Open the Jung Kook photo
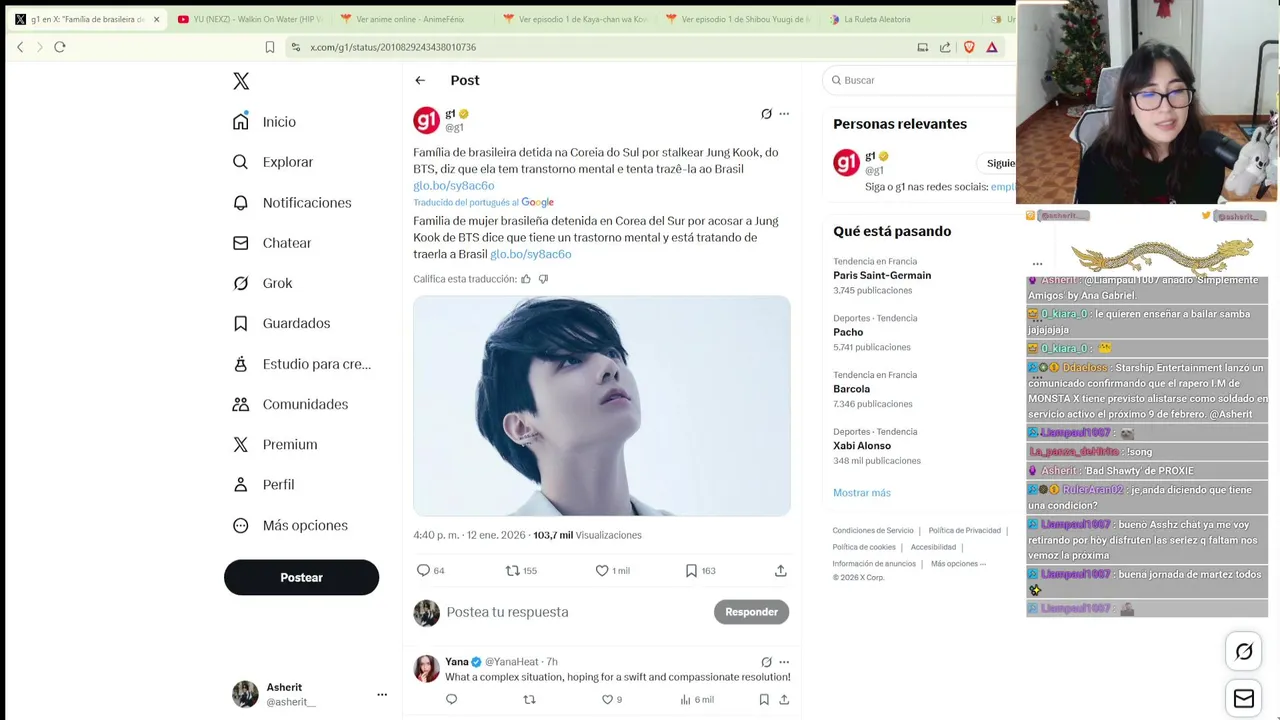 602,406
